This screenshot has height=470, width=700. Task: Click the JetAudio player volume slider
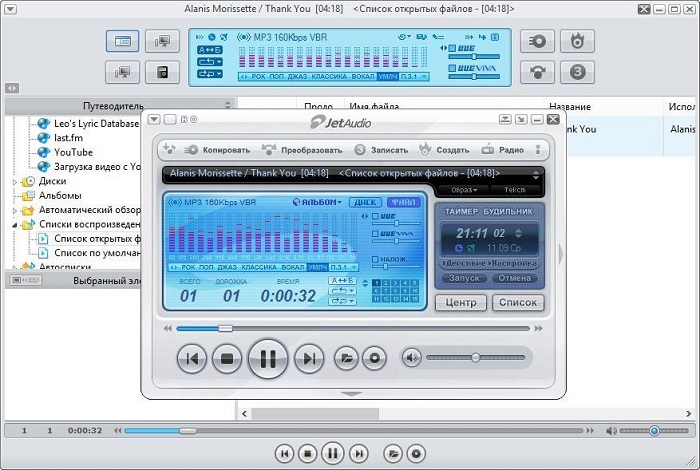tap(475, 358)
